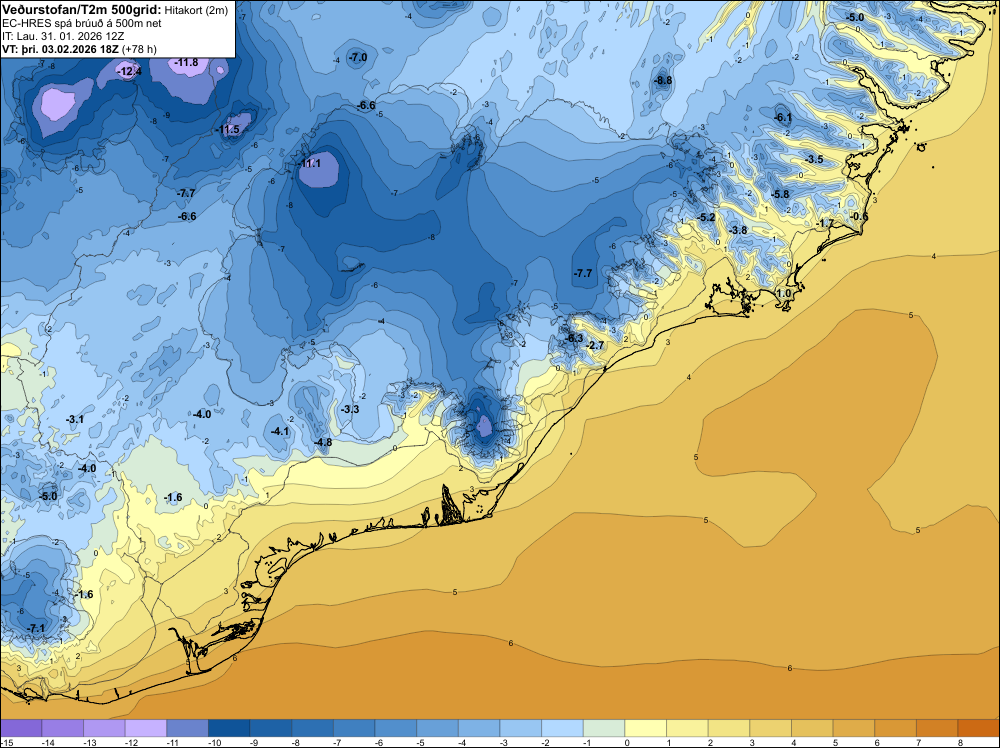Click the -6.1 temperature value

coord(783,117)
